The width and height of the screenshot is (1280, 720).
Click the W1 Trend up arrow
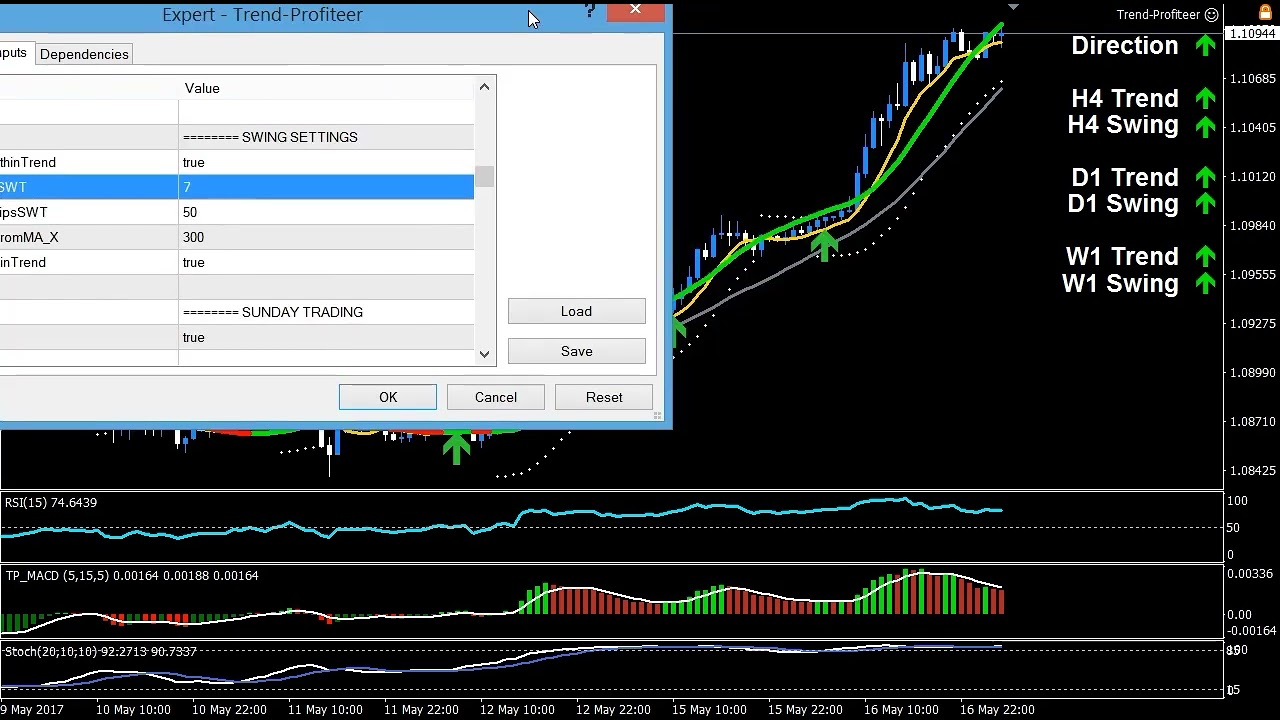[x=1205, y=257]
